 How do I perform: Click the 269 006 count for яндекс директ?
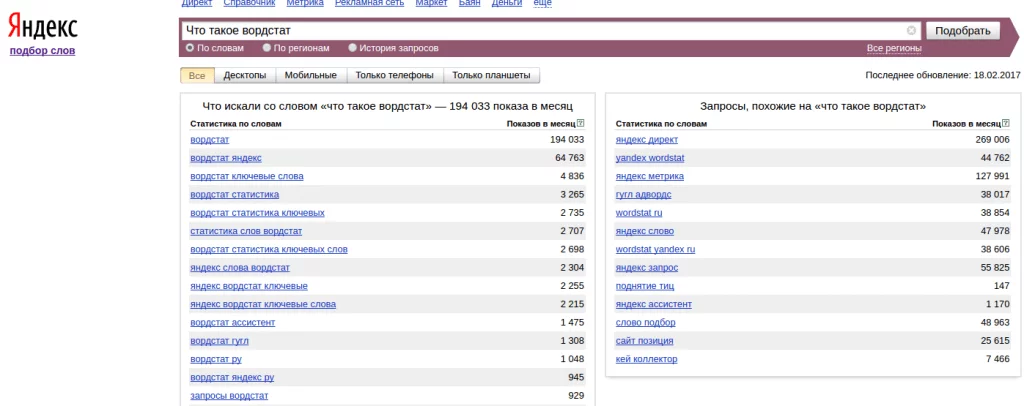pos(992,140)
